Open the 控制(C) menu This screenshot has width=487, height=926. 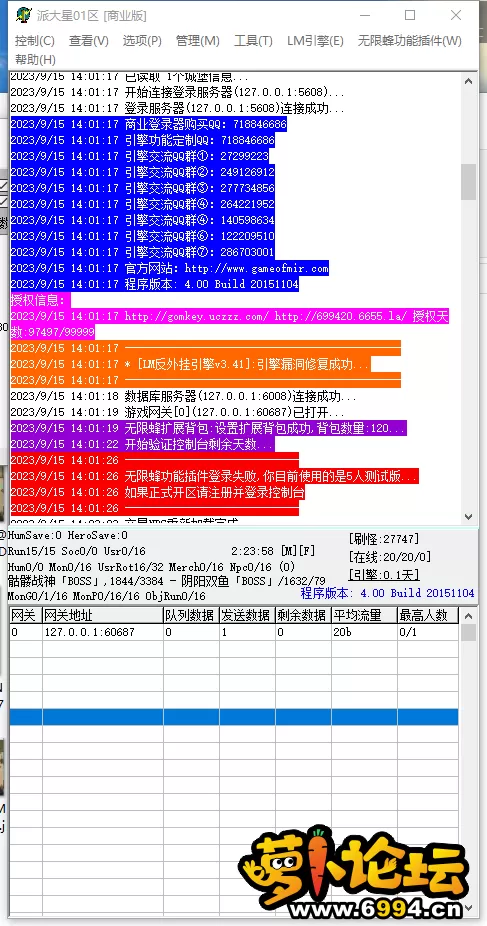pos(35,41)
